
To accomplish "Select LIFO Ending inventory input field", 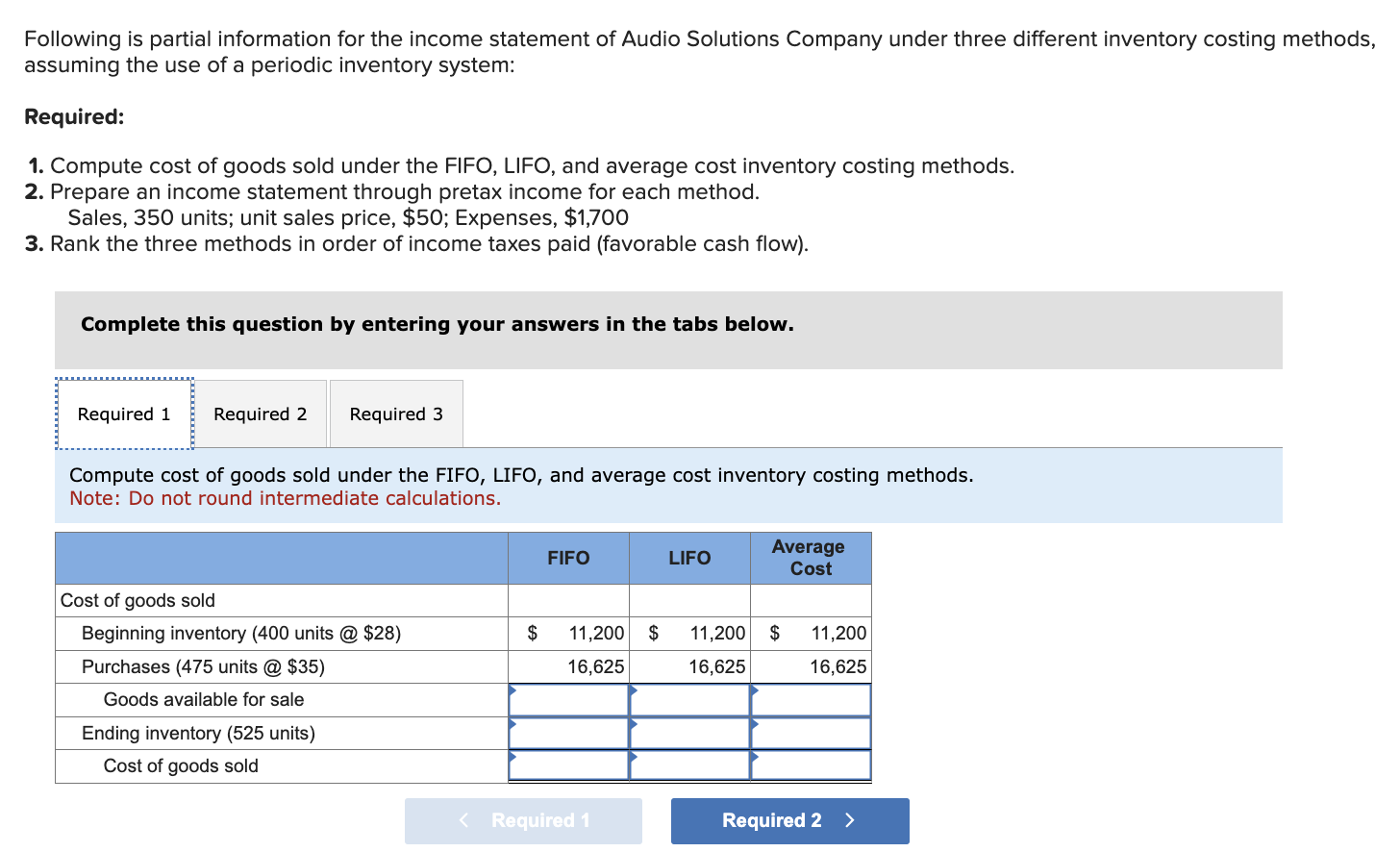I will click(x=689, y=733).
